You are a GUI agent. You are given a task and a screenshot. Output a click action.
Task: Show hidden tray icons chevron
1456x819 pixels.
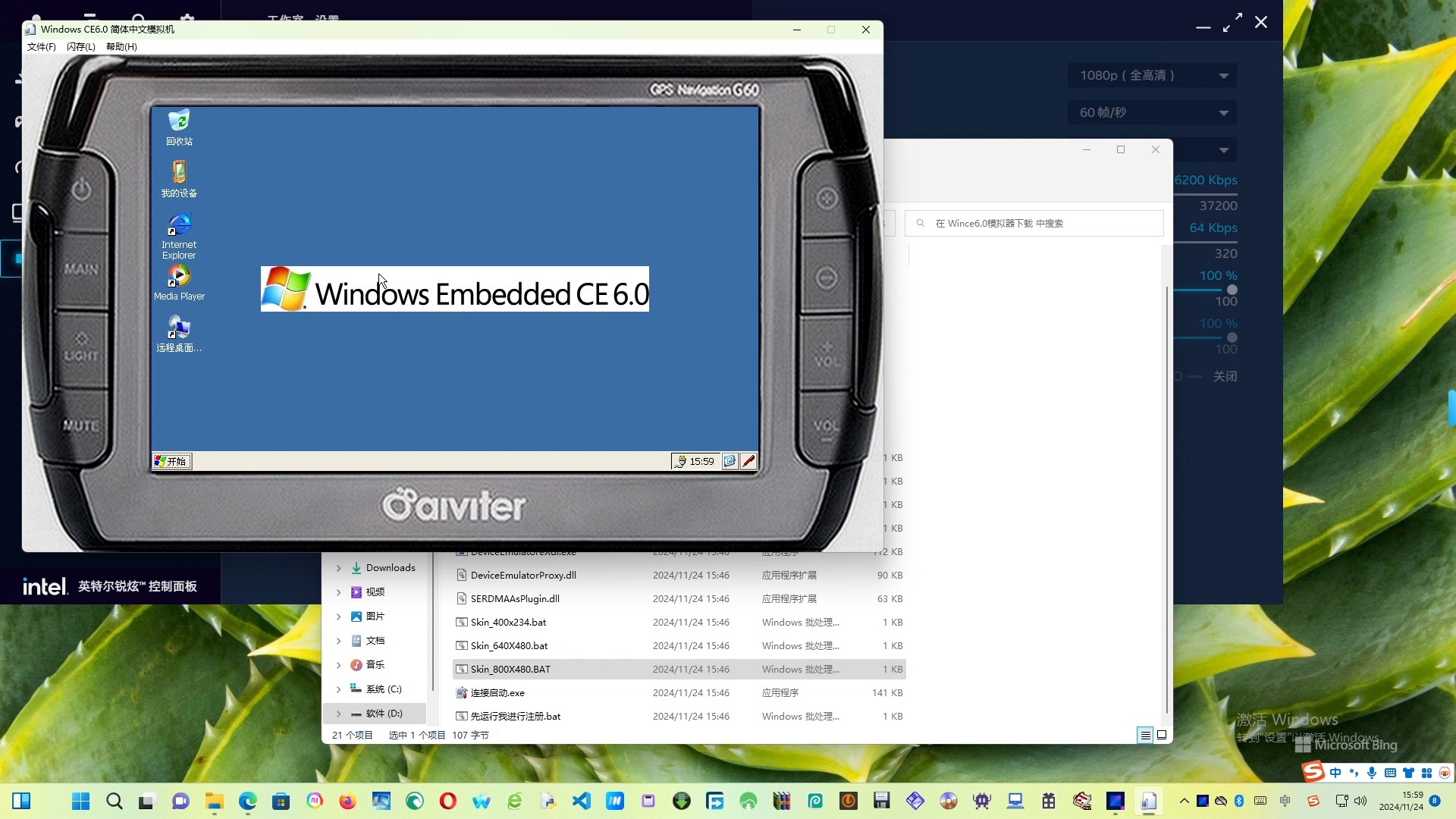1184,801
